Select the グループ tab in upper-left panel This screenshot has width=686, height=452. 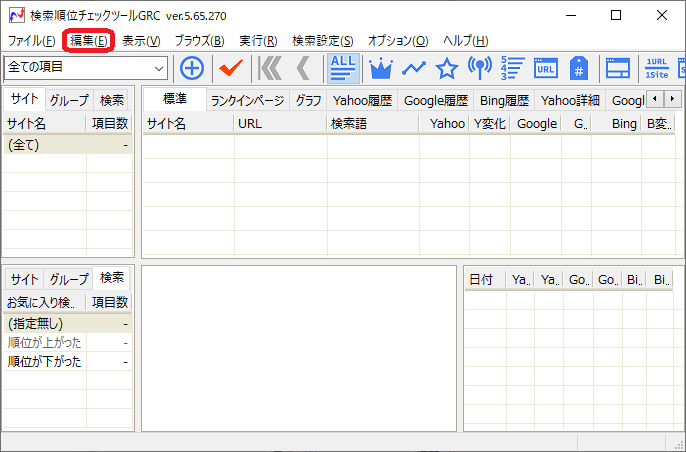69,100
